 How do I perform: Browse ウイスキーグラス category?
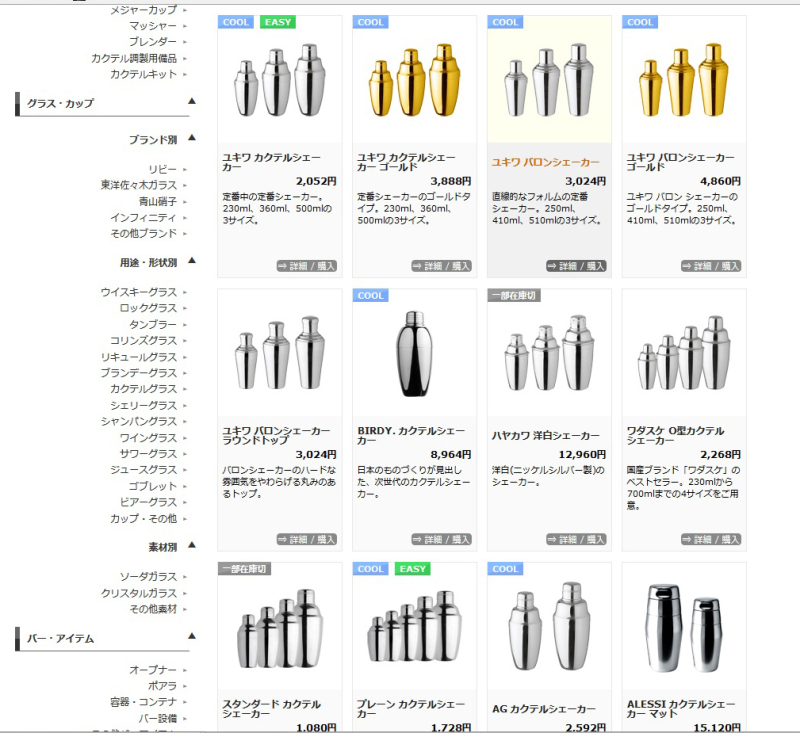coord(139,292)
